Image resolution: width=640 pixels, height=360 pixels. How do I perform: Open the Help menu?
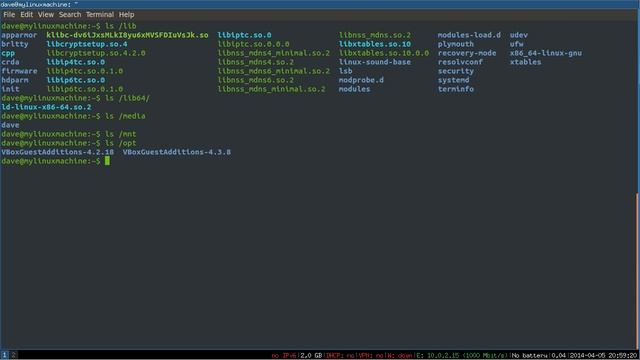tap(127, 15)
